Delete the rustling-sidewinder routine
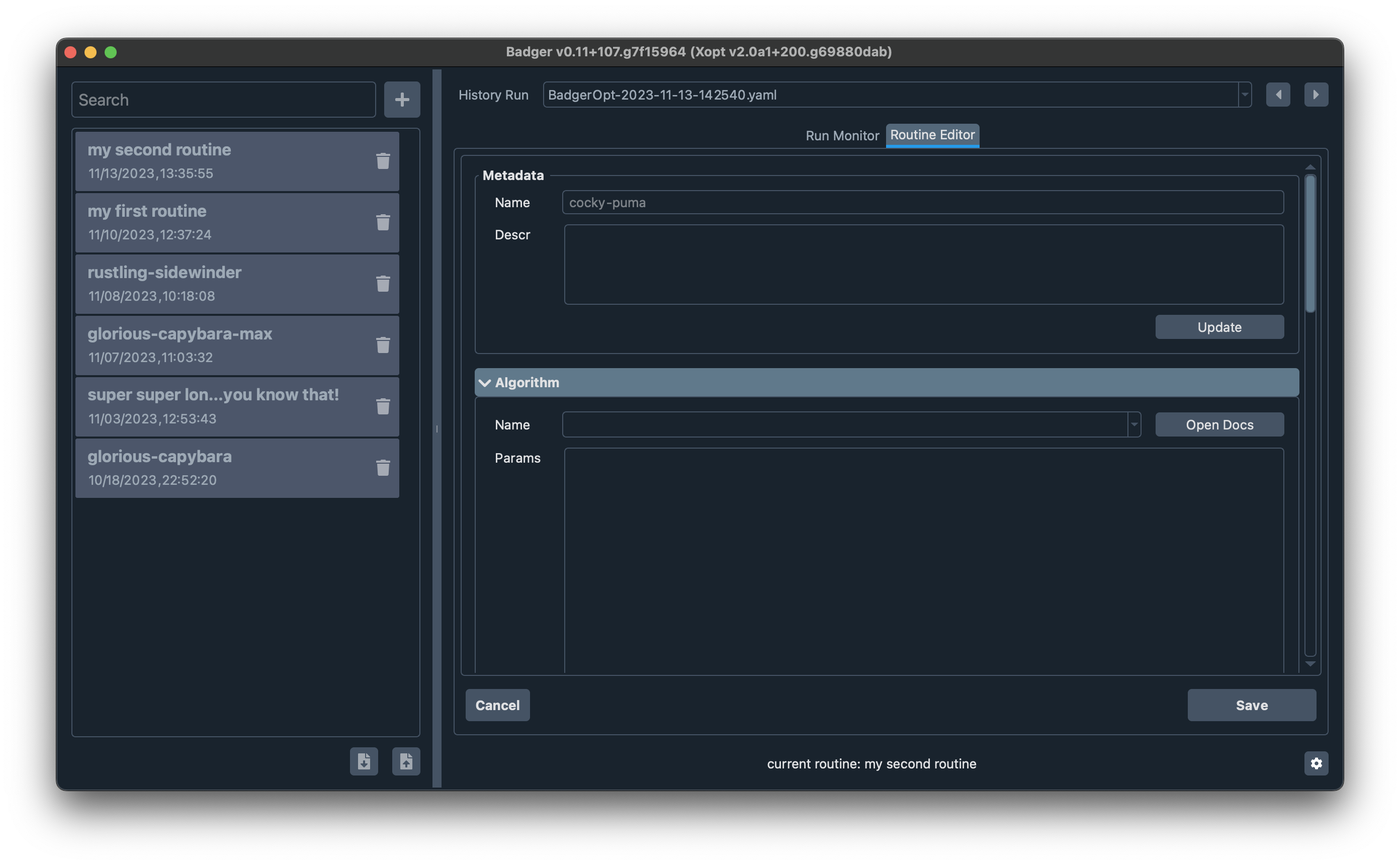This screenshot has width=1400, height=865. point(383,283)
